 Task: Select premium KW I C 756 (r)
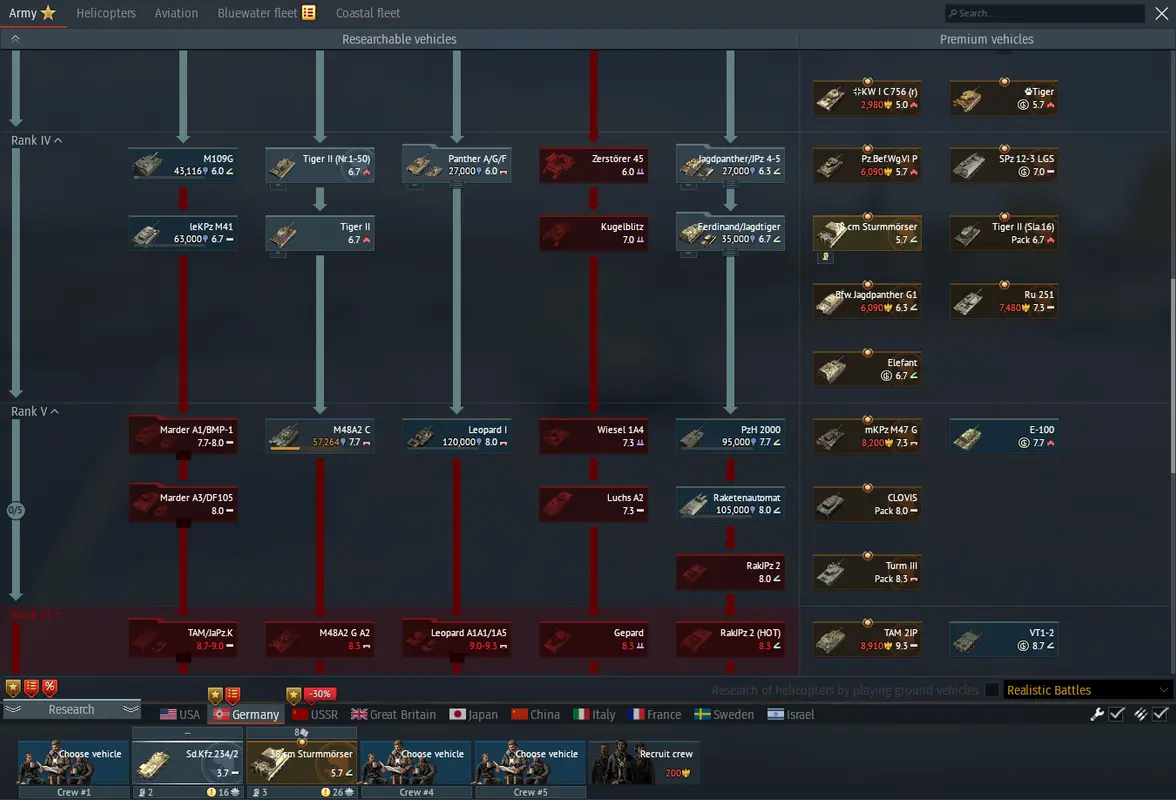click(x=868, y=97)
